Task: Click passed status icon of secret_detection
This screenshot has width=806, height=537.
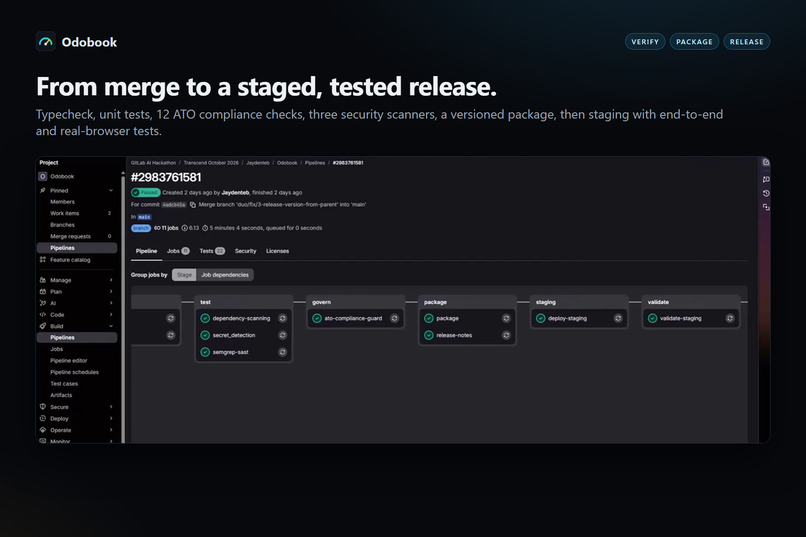Action: pos(205,335)
